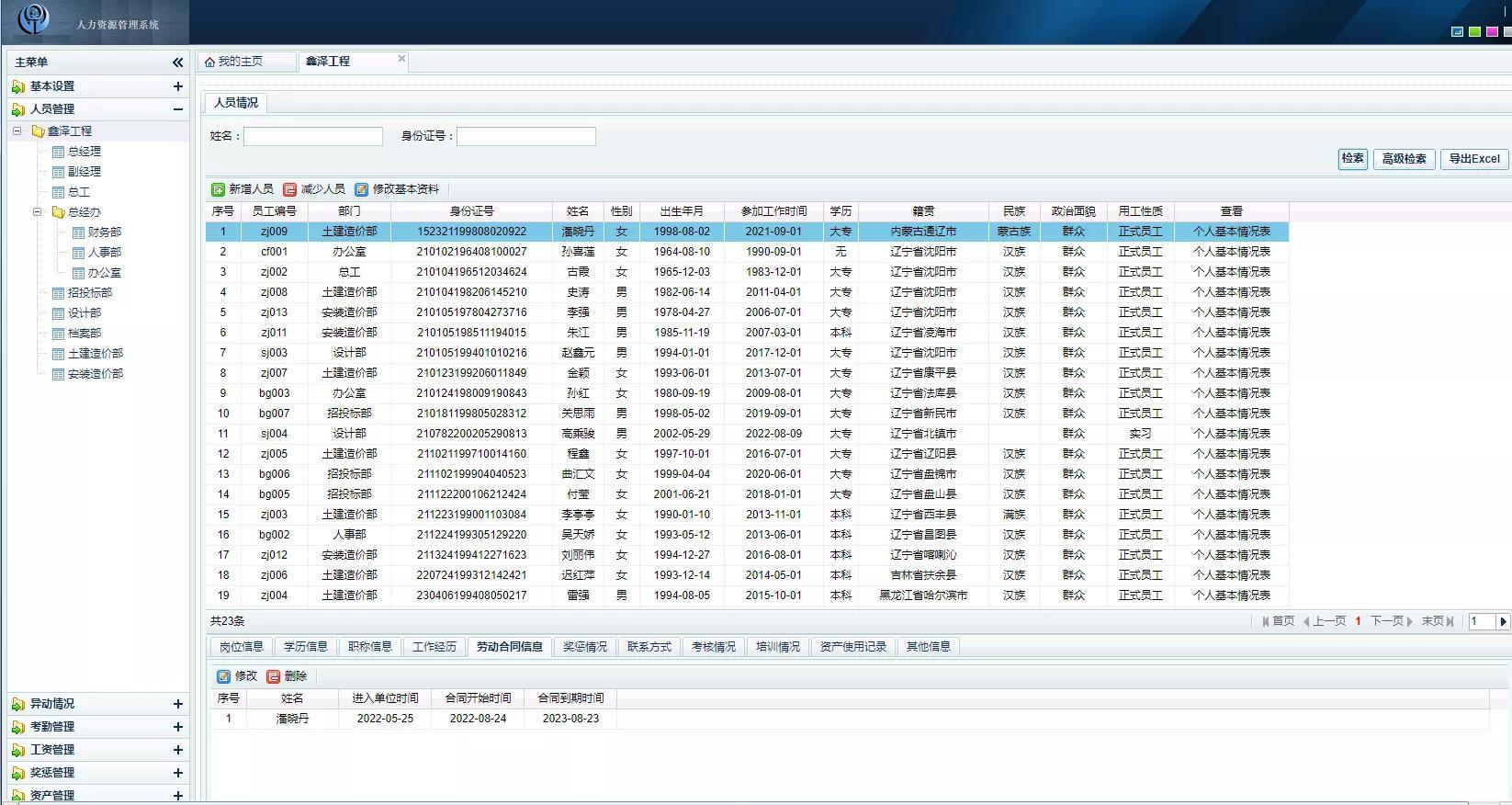The width and height of the screenshot is (1512, 805).
Task: Collapse the 人员管理 menu section
Action: 177,109
